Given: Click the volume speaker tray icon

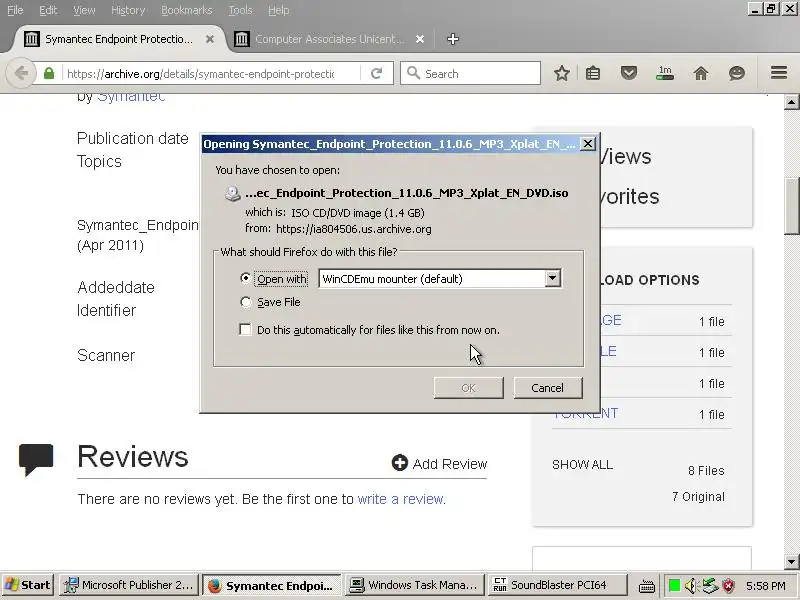Looking at the screenshot, I should pos(691,585).
